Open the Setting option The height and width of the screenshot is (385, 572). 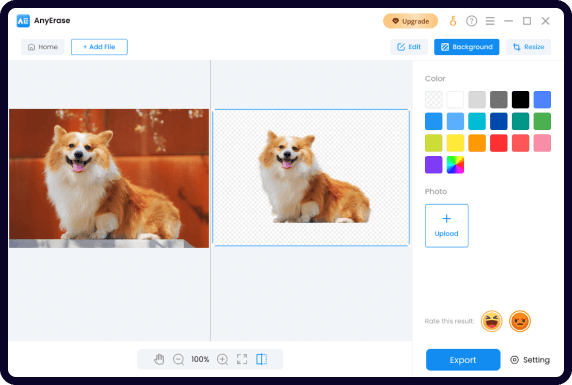tap(530, 360)
